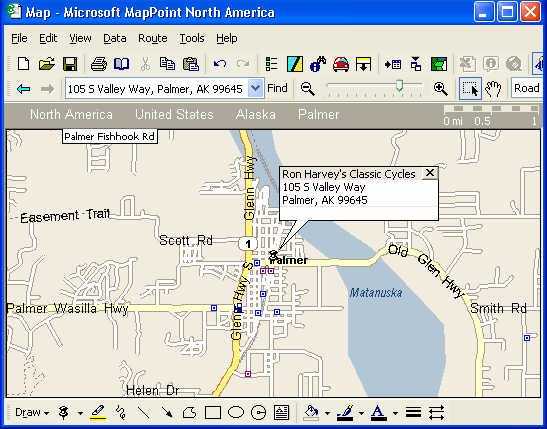
Task: Open the Territories green map icon
Action: [439, 64]
